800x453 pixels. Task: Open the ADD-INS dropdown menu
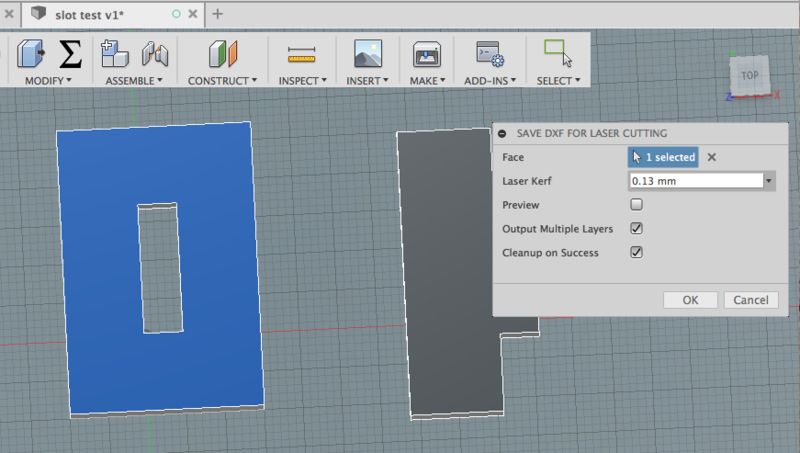click(x=490, y=81)
